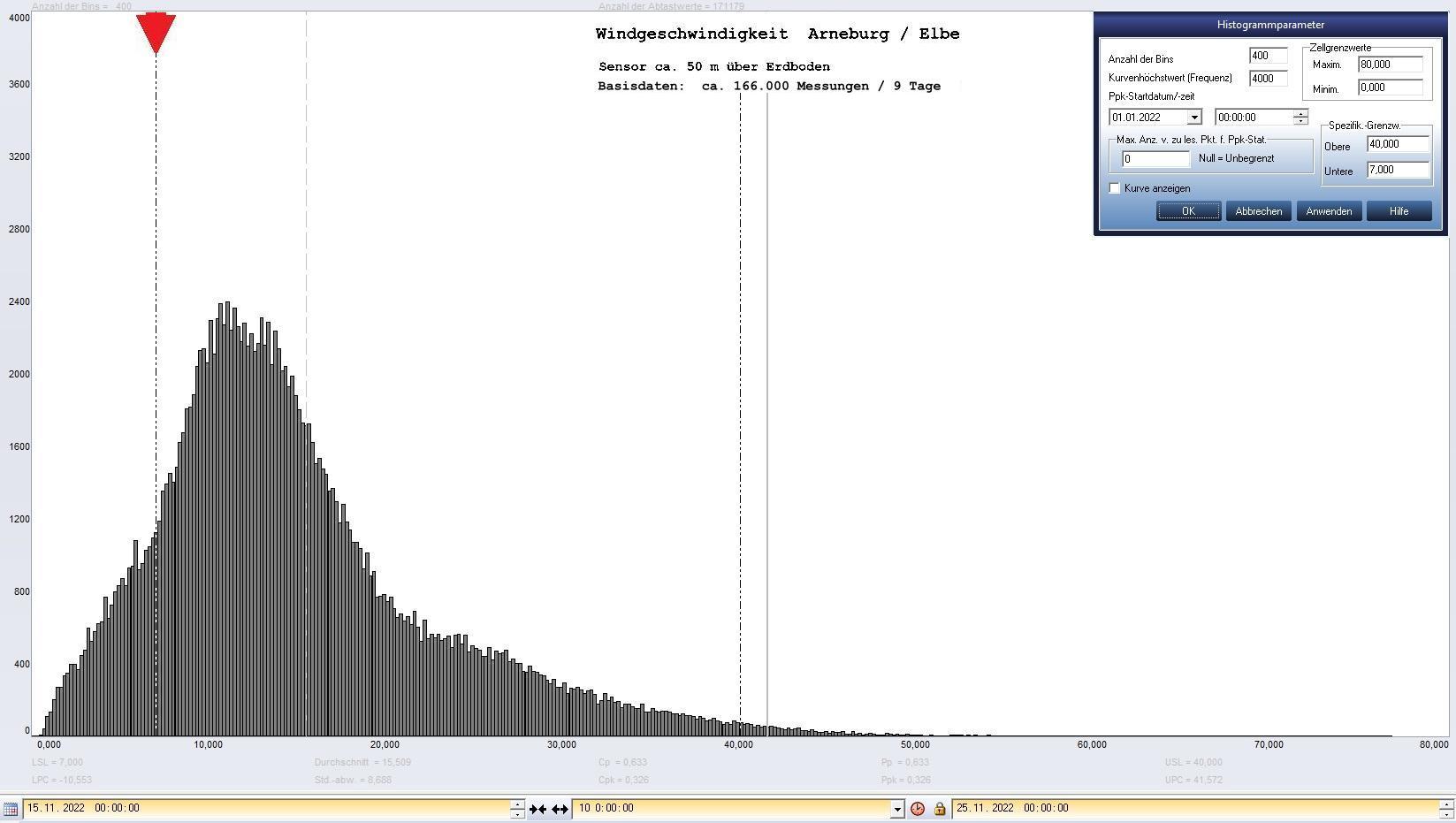The width and height of the screenshot is (1456, 823).
Task: Click the Ppk start time spinner arrows
Action: pos(1300,117)
